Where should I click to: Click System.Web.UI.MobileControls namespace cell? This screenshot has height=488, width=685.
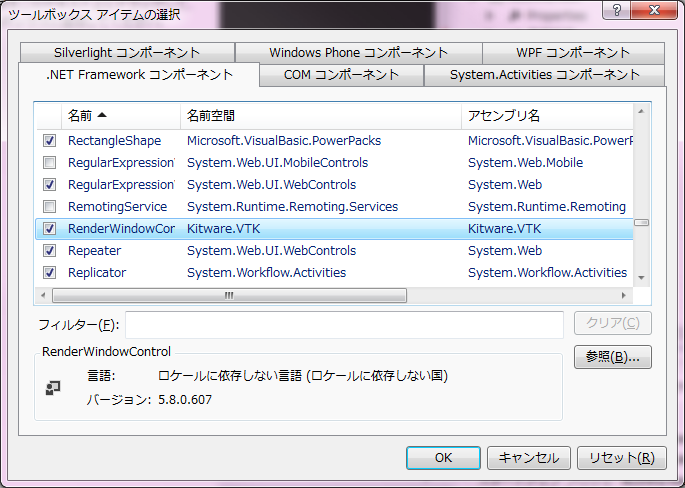tap(277, 163)
